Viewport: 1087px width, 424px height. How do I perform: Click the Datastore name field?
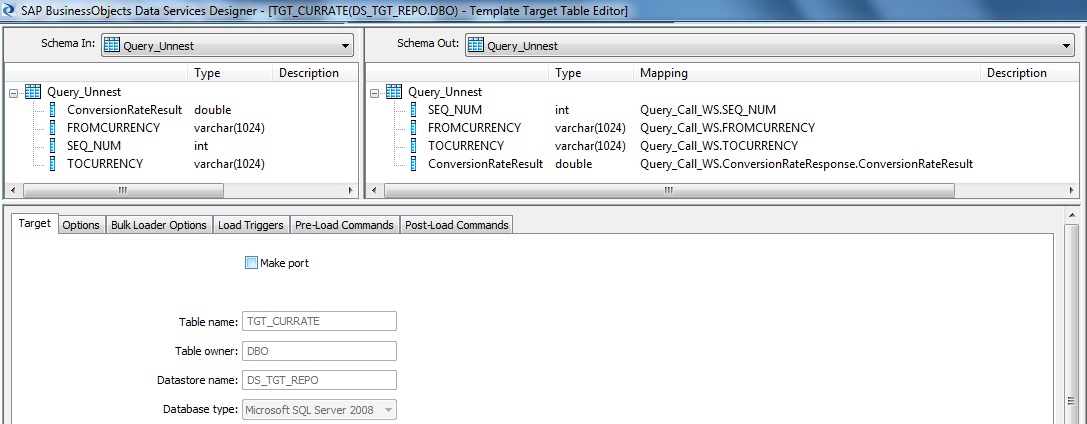319,380
